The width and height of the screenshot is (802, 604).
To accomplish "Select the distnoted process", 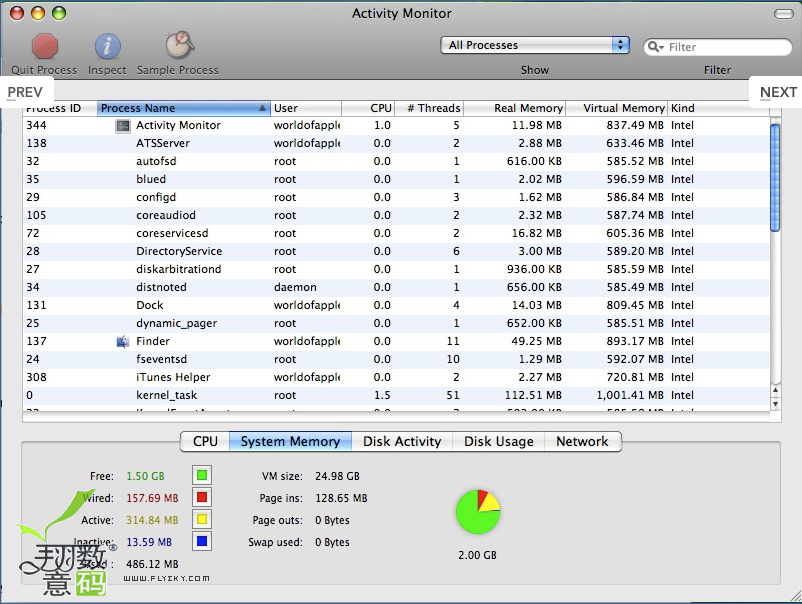I will pos(396,287).
